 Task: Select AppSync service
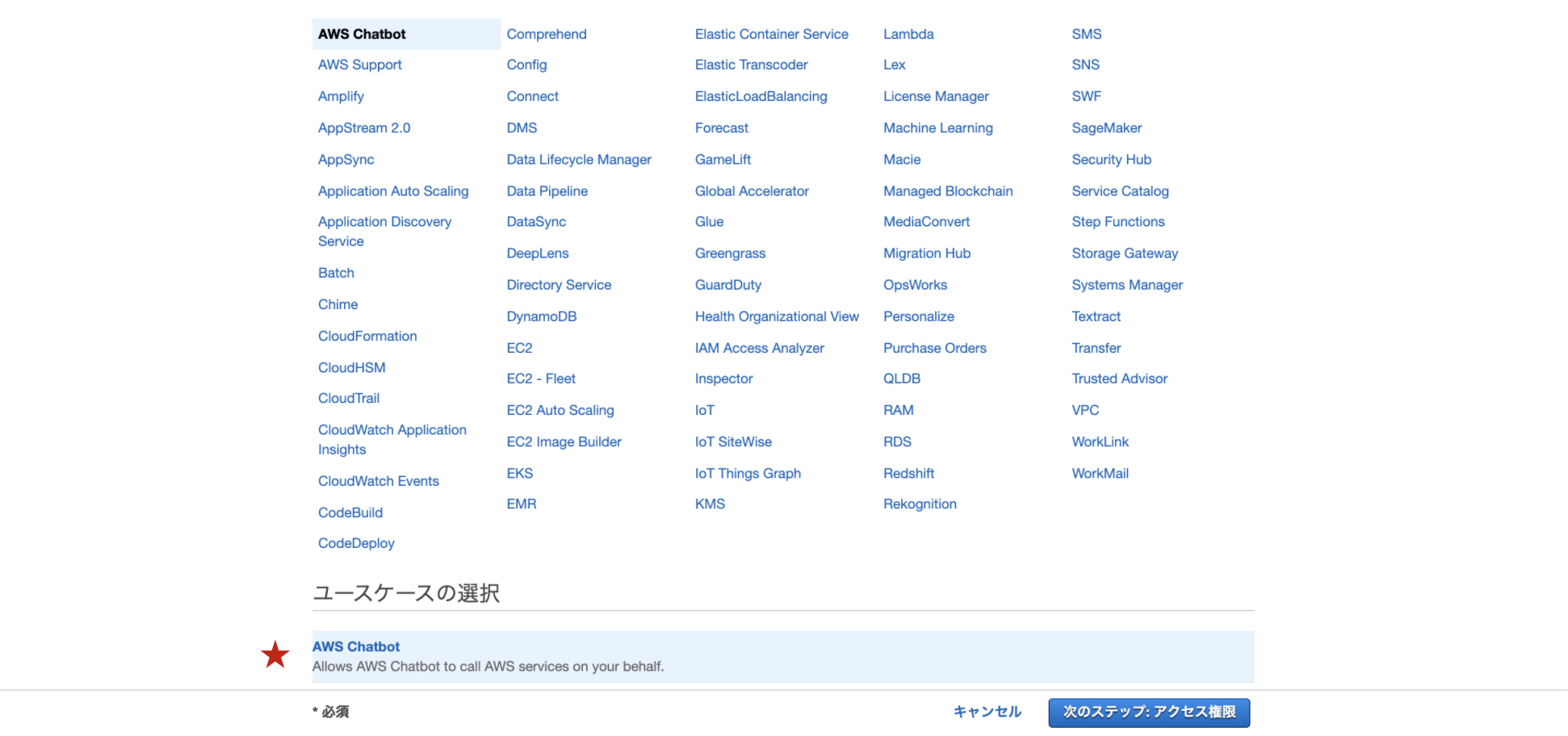point(346,160)
